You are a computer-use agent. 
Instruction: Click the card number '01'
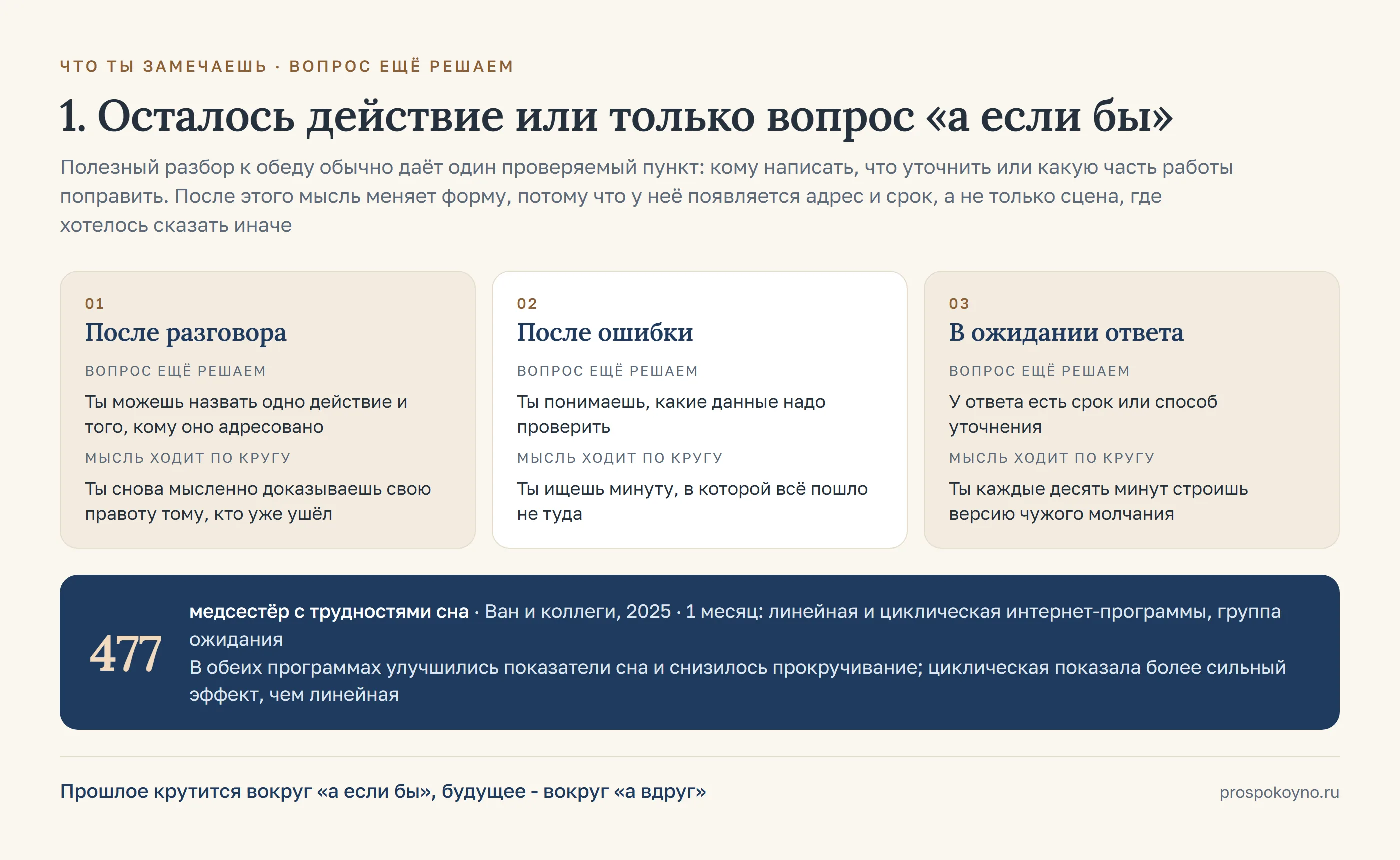coord(95,303)
